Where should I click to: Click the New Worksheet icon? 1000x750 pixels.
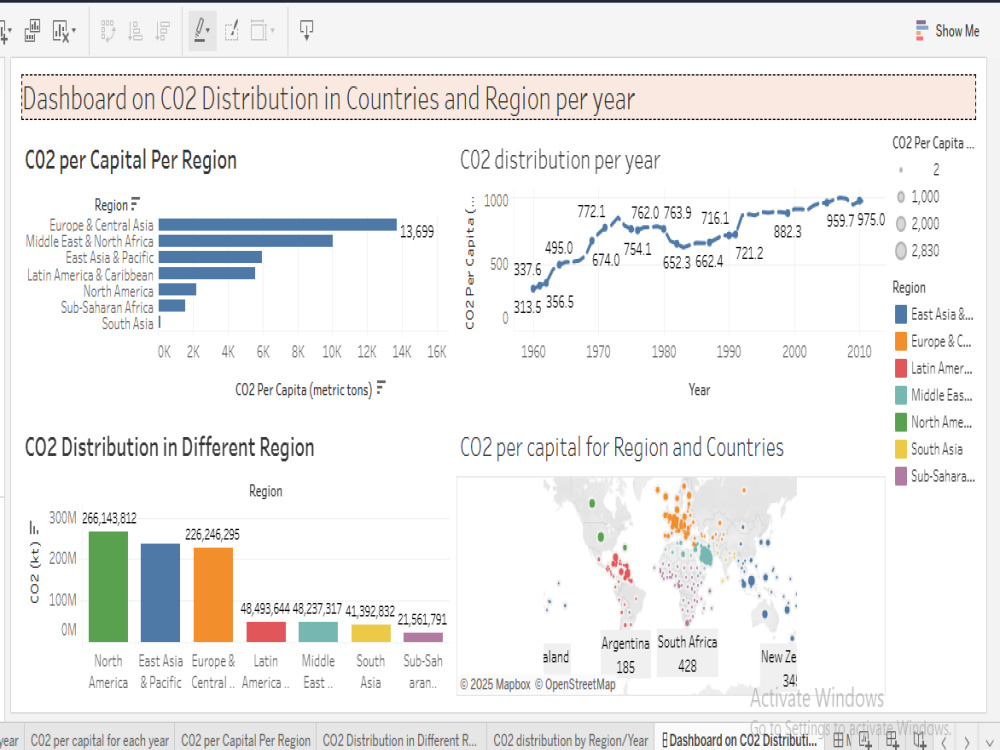[865, 740]
